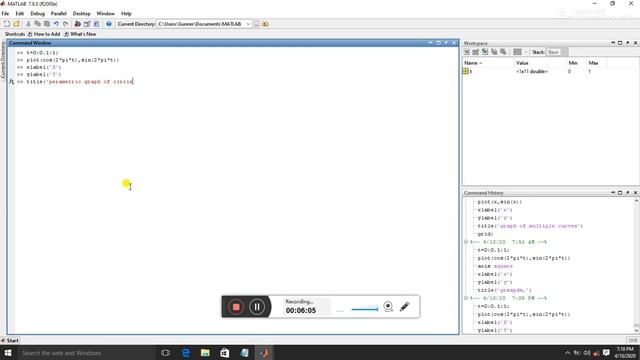Click <1x11 double> value cell
This screenshot has width=640, height=360.
[532, 71]
